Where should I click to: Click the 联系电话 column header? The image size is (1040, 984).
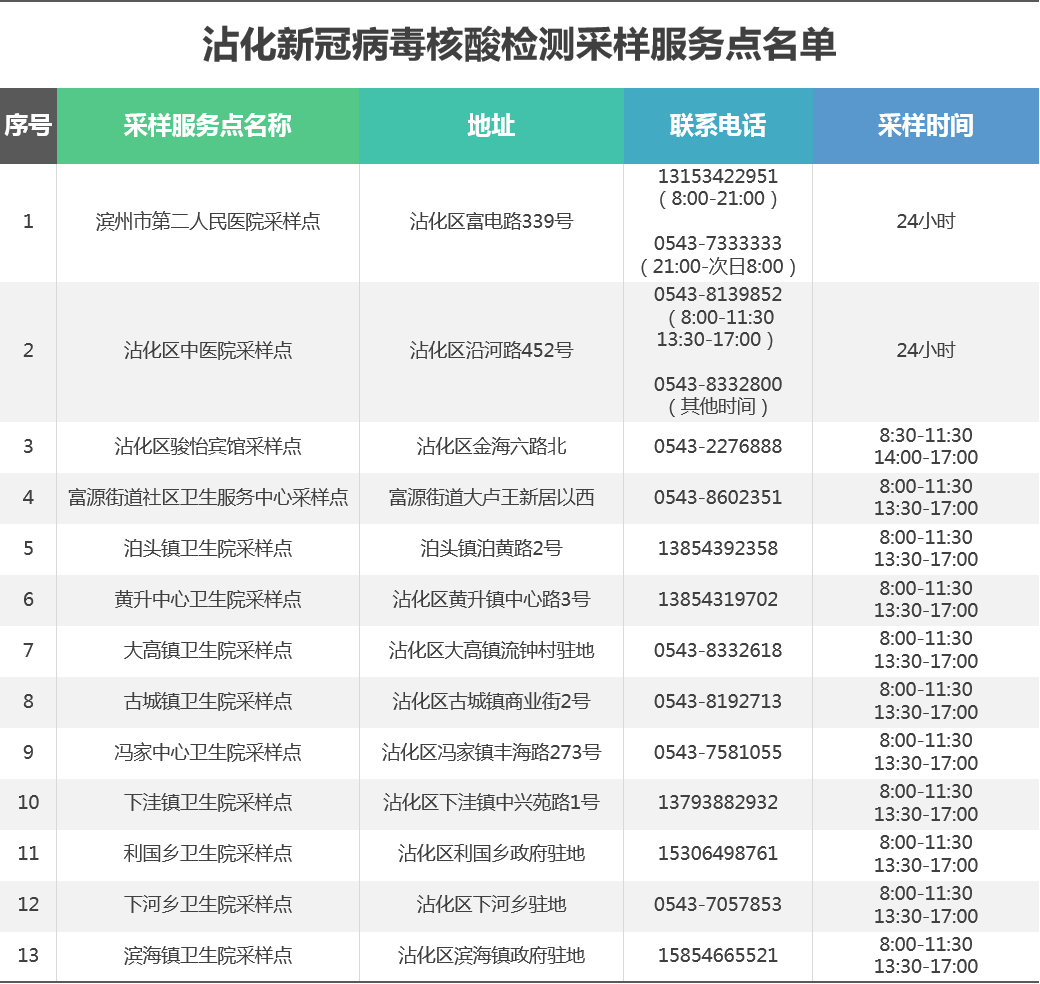717,126
